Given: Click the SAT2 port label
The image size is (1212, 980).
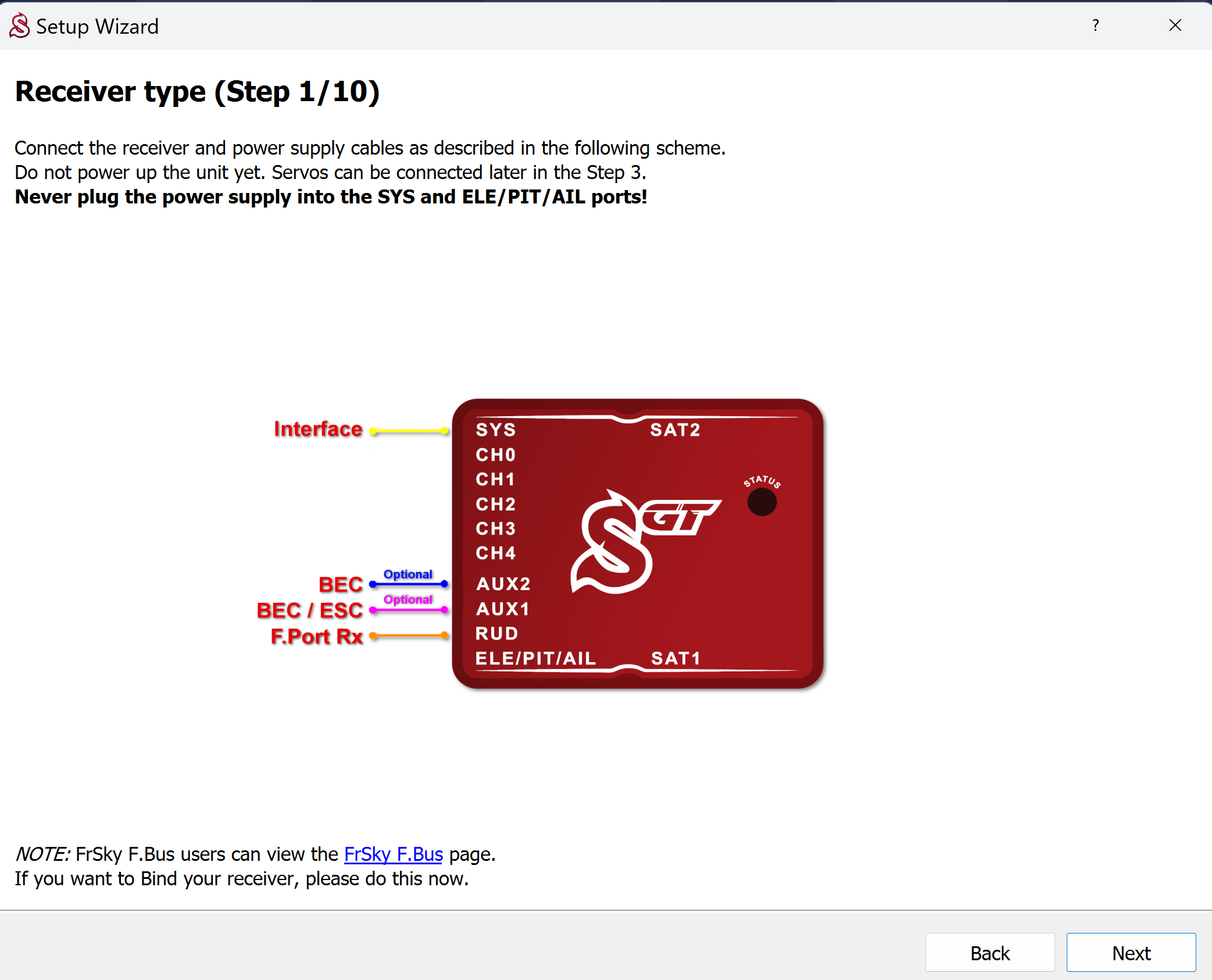Looking at the screenshot, I should pyautogui.click(x=675, y=430).
